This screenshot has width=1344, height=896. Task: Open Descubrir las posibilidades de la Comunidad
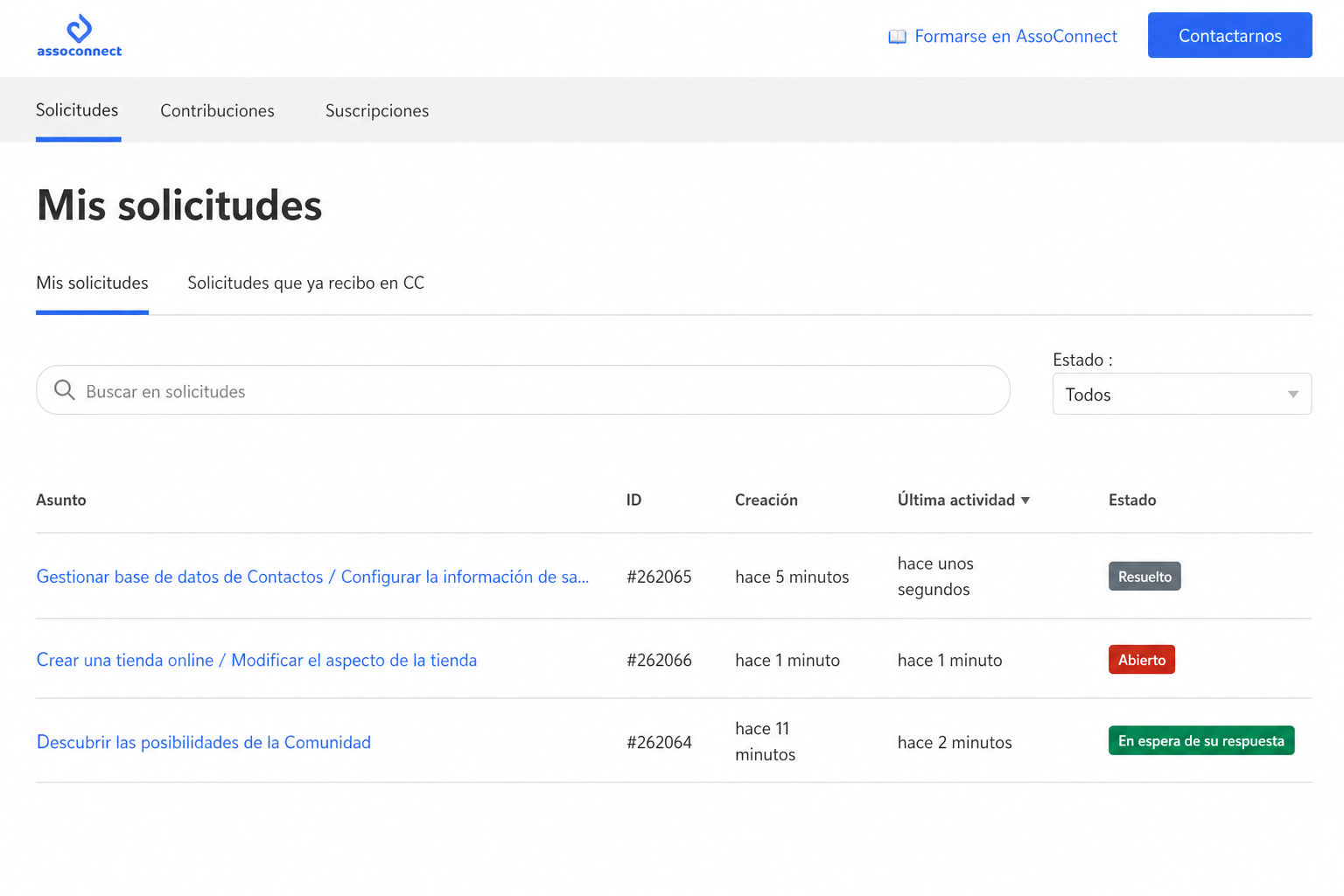(x=203, y=742)
